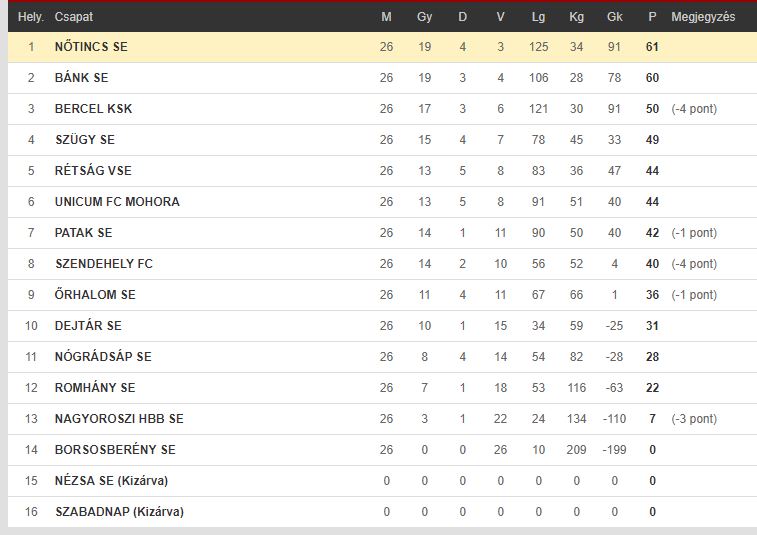Select BERCEL KSK in the standings
This screenshot has height=535, width=757.
(x=94, y=109)
